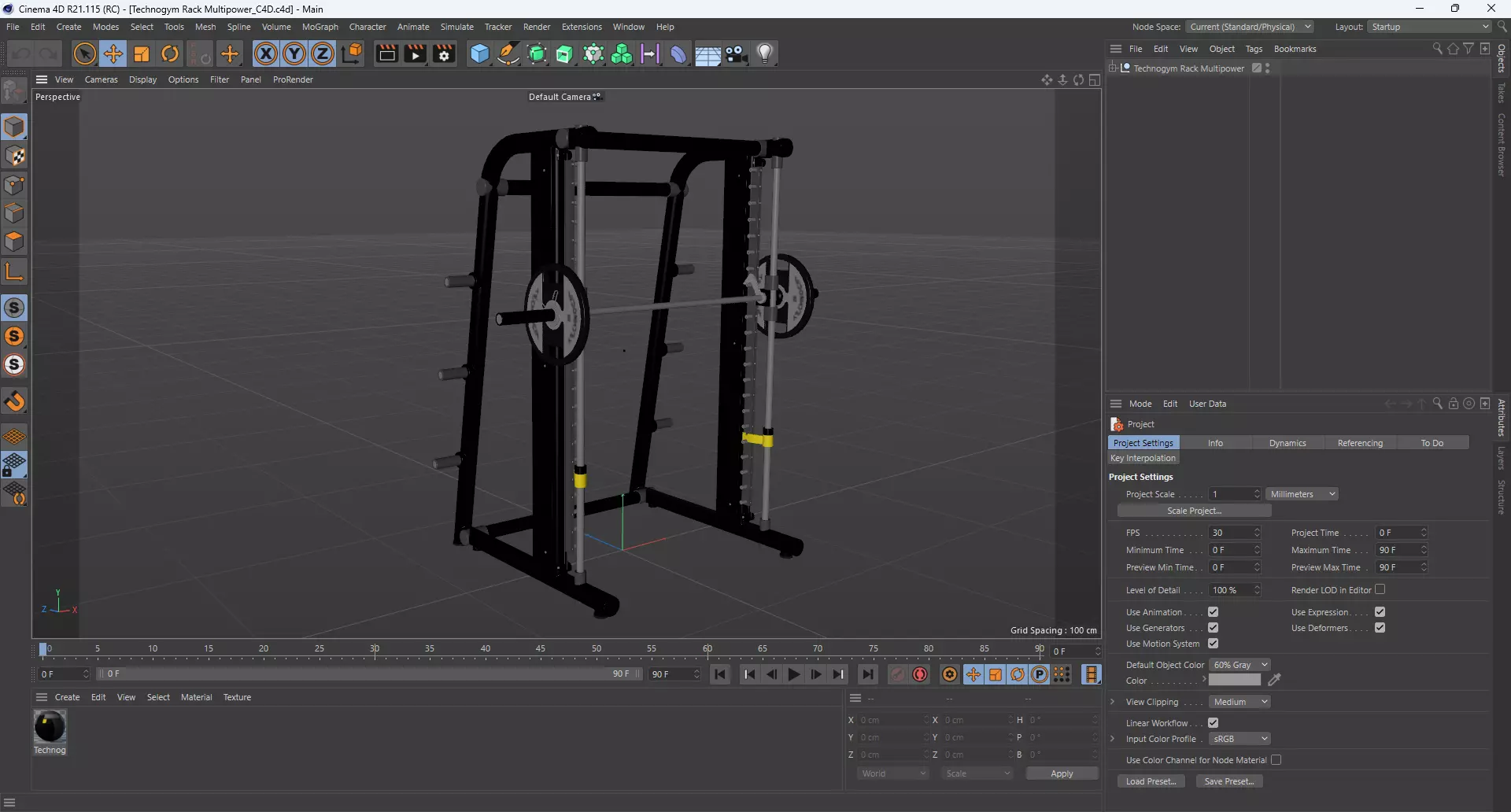Enable Autokeying record button
This screenshot has height=812, width=1511.
click(x=919, y=674)
